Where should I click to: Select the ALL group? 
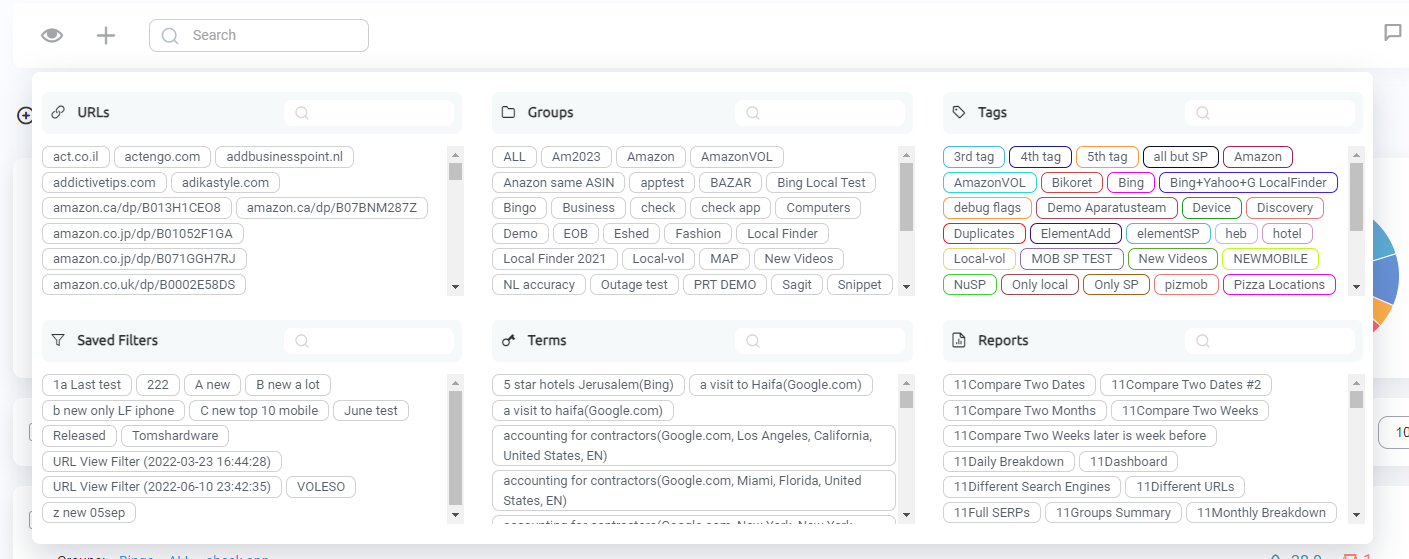(x=514, y=157)
